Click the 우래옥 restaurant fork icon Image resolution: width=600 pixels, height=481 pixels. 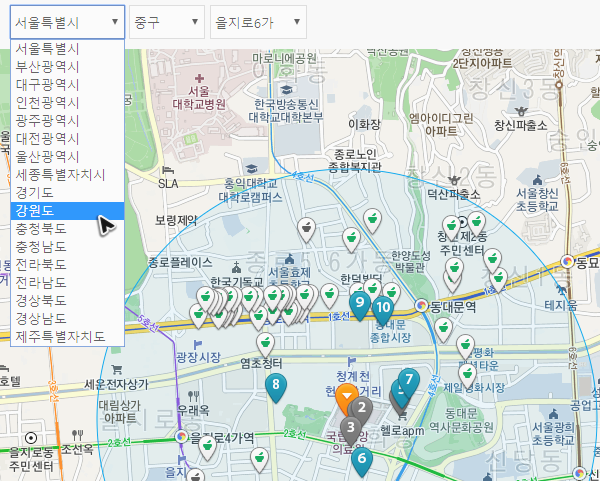(x=194, y=395)
